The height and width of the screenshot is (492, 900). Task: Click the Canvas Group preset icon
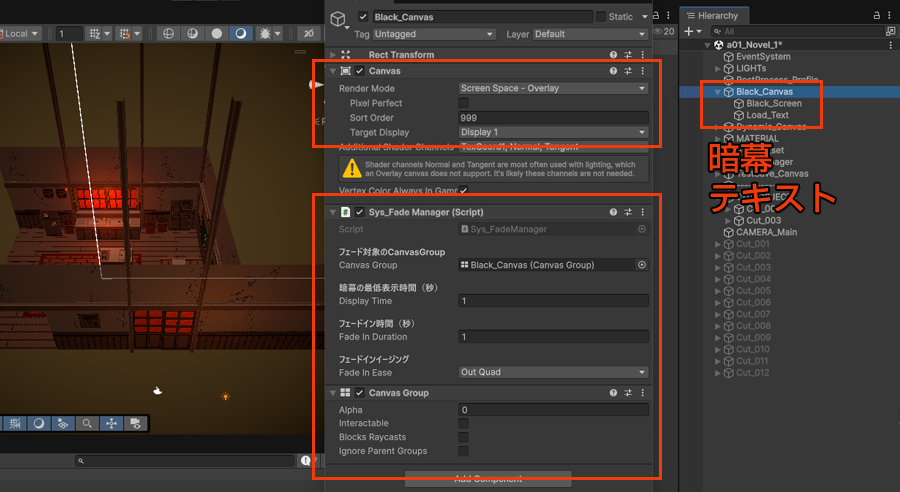point(628,393)
